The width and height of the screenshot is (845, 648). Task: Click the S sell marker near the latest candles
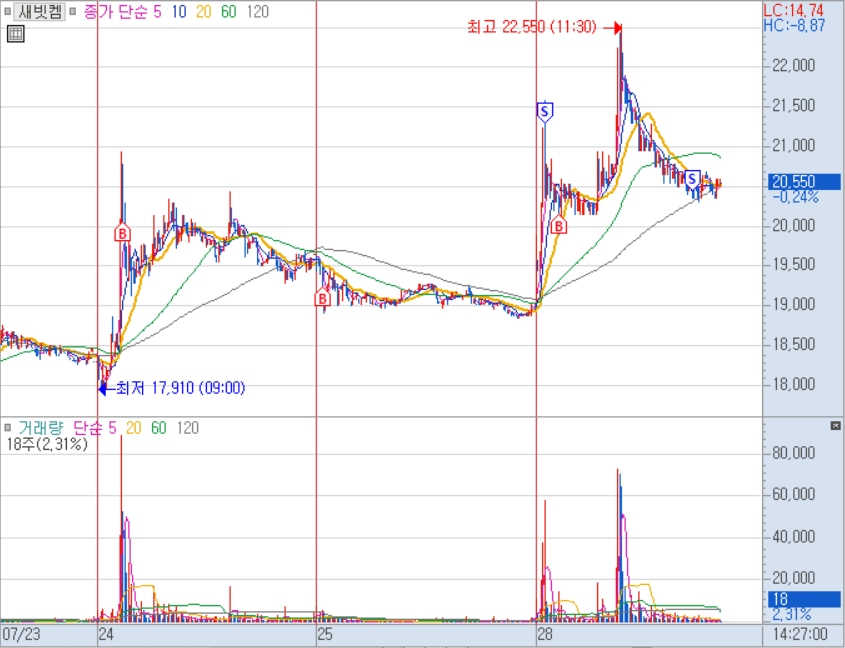pos(691,177)
